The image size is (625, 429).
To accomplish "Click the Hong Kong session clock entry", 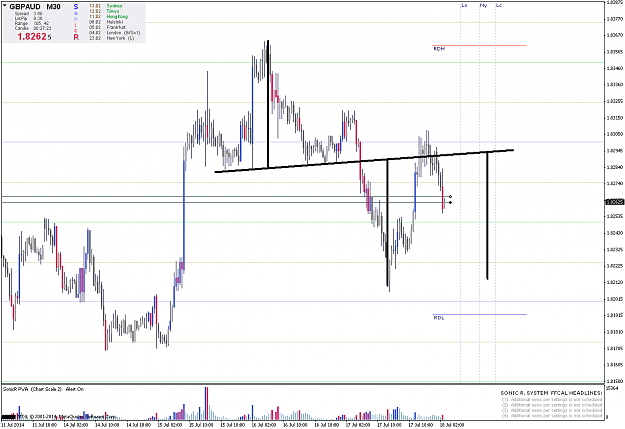I will pyautogui.click(x=108, y=17).
